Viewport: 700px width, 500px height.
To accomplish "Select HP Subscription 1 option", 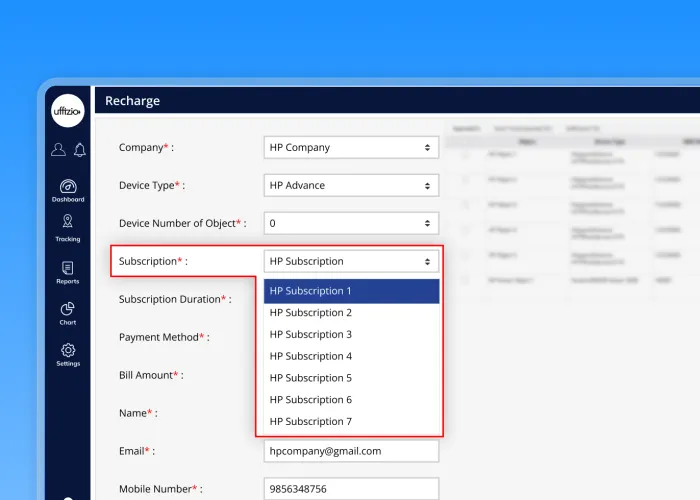I will pos(351,291).
